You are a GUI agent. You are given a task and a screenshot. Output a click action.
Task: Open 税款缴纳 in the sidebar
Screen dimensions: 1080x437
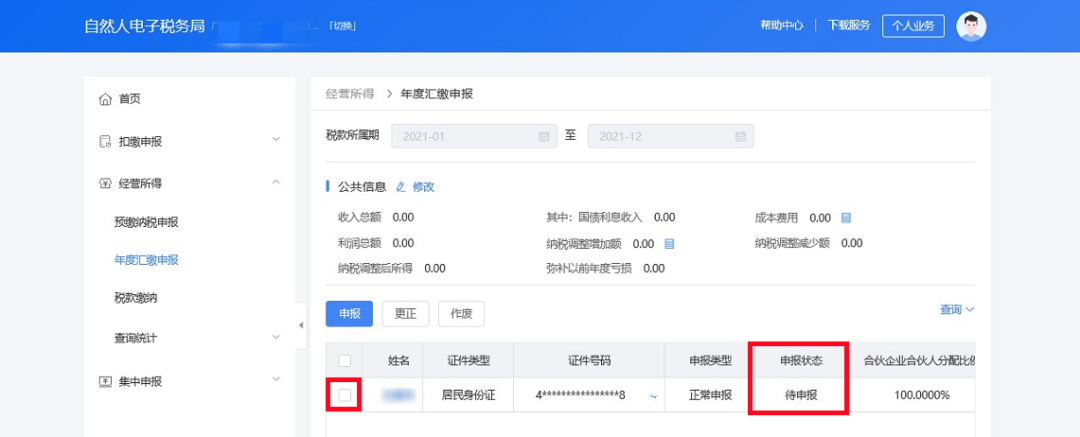(135, 298)
